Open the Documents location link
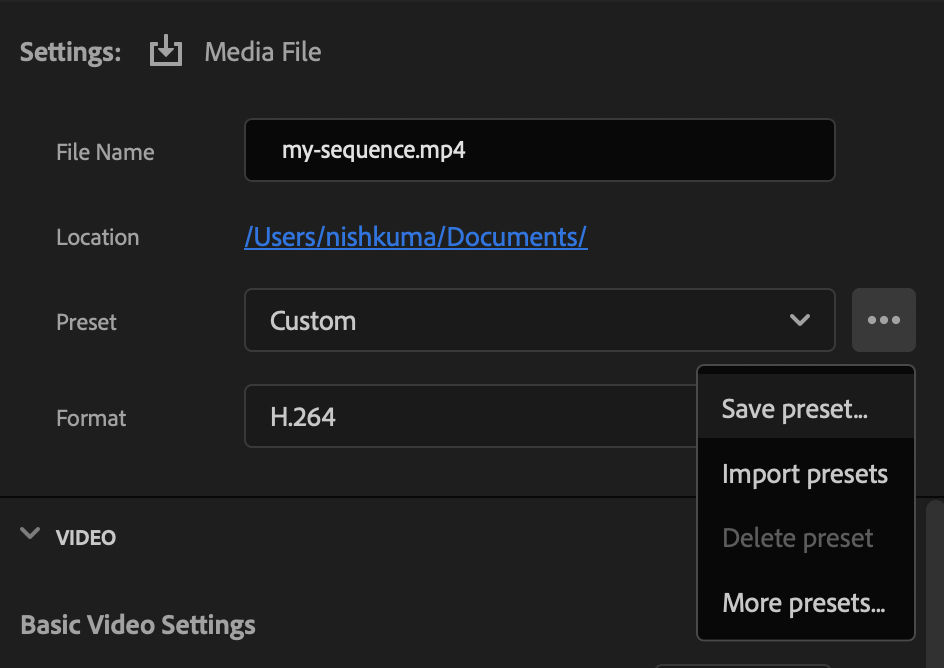The height and width of the screenshot is (668, 944). [x=416, y=237]
